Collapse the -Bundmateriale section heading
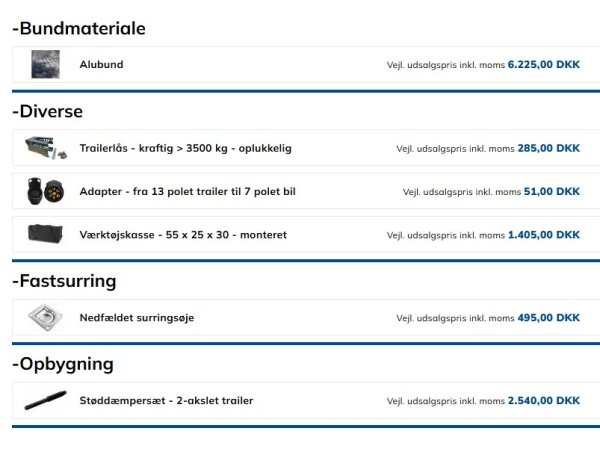 tap(79, 28)
